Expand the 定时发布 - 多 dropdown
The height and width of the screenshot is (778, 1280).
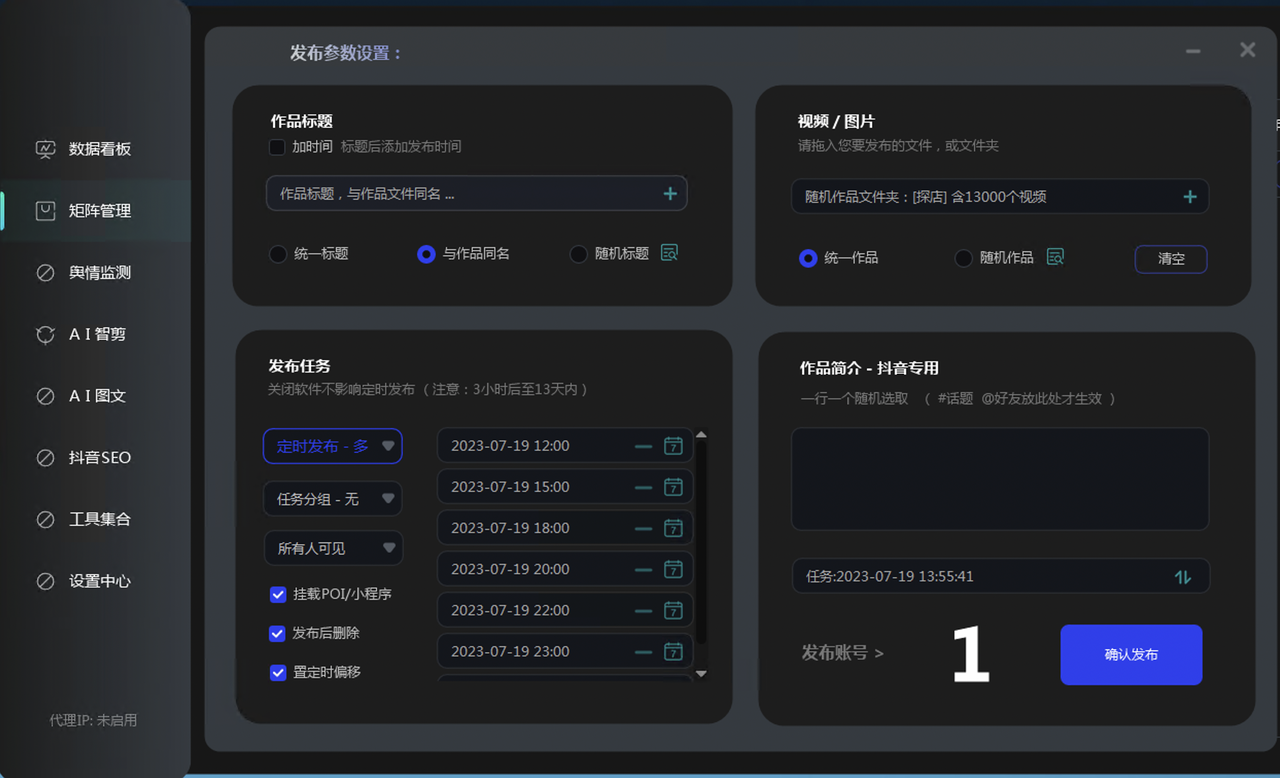click(x=332, y=447)
